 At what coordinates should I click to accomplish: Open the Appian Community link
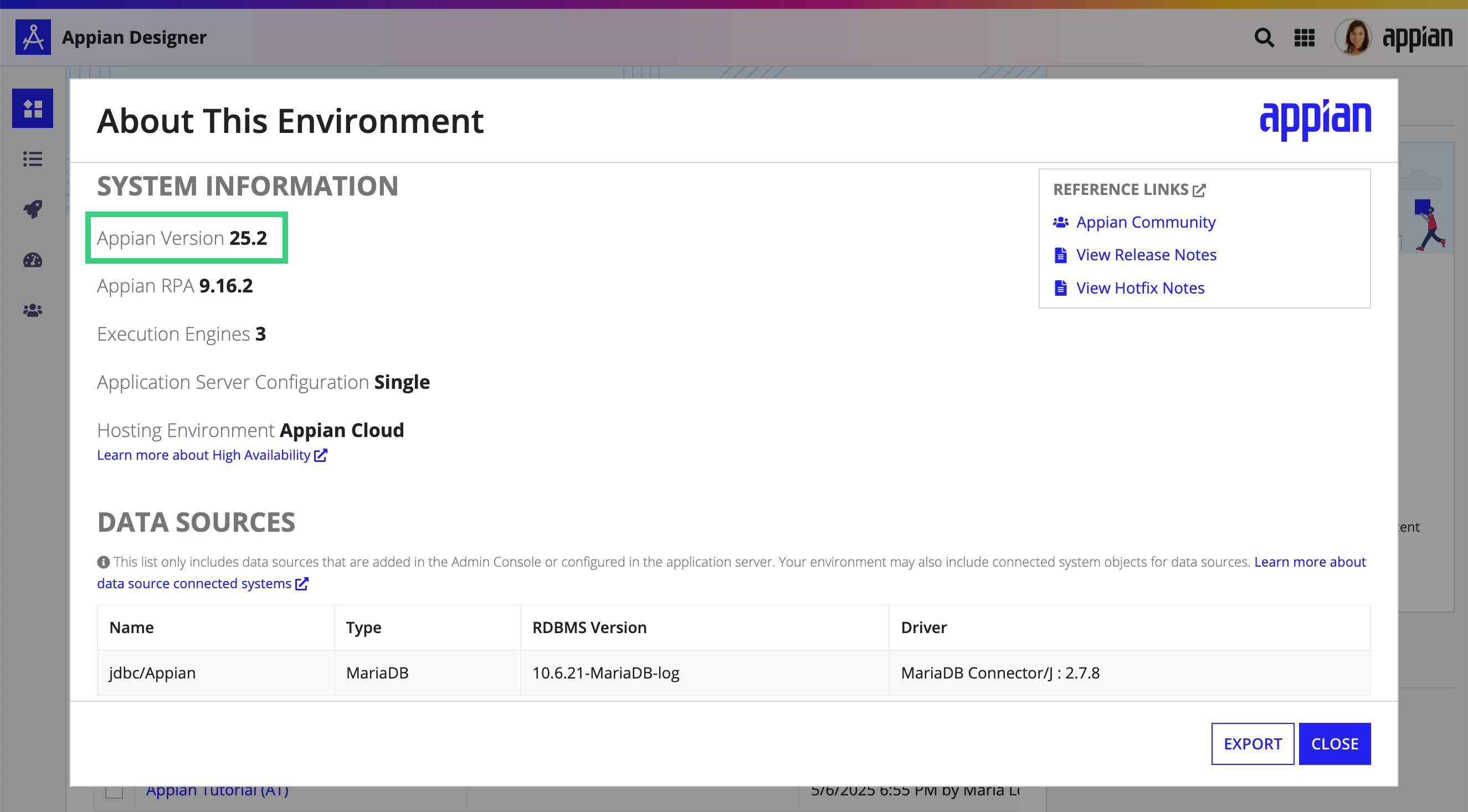tap(1146, 222)
